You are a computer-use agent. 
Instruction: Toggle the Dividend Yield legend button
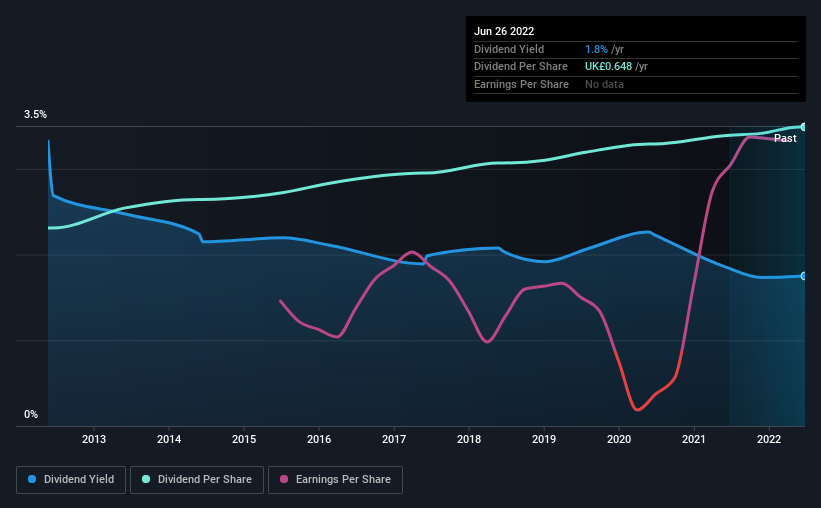[x=70, y=479]
